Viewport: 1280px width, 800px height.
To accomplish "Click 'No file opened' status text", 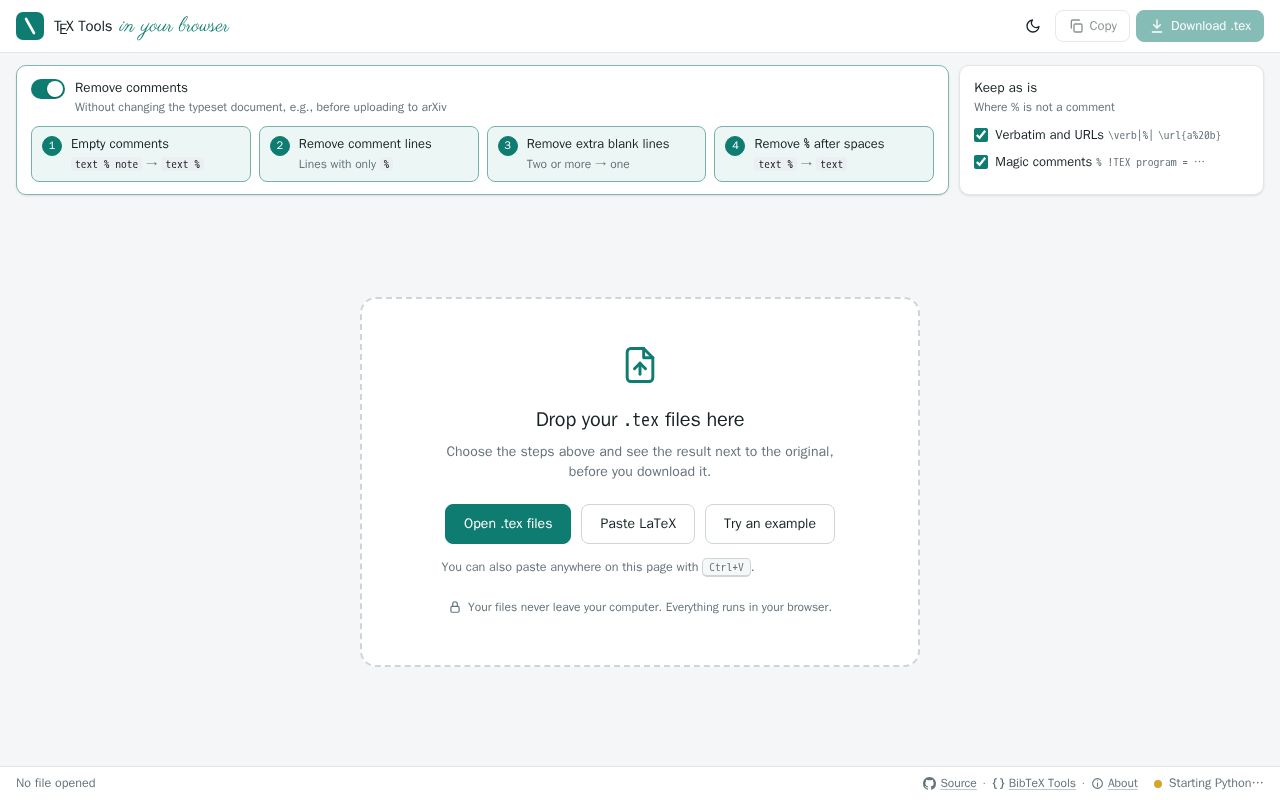I will pos(56,783).
